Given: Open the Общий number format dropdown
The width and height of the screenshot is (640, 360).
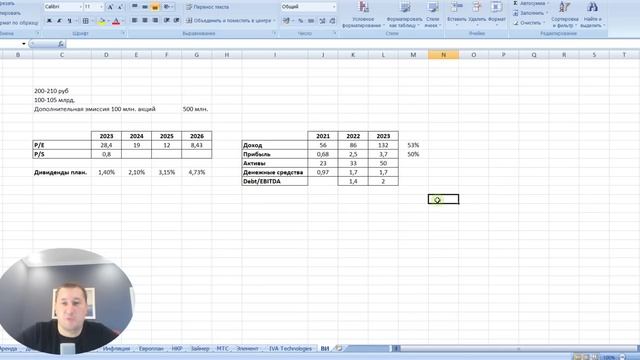Looking at the screenshot, I should pyautogui.click(x=334, y=7).
